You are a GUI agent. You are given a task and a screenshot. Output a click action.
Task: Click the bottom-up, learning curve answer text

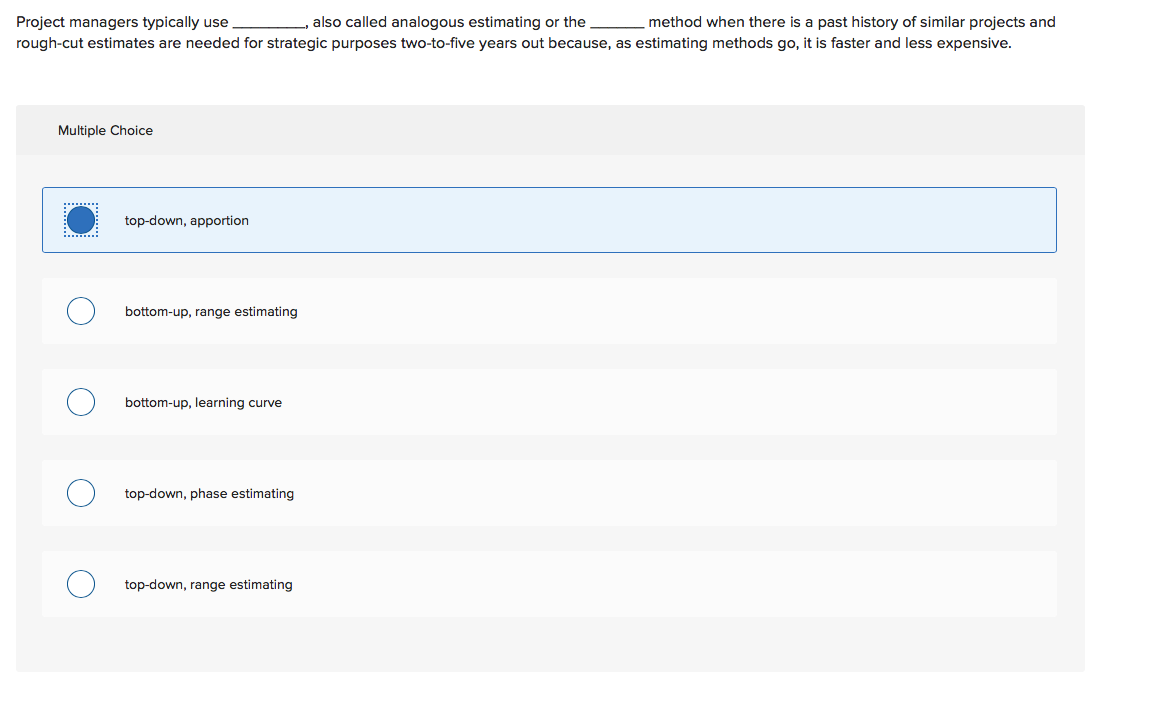point(203,402)
